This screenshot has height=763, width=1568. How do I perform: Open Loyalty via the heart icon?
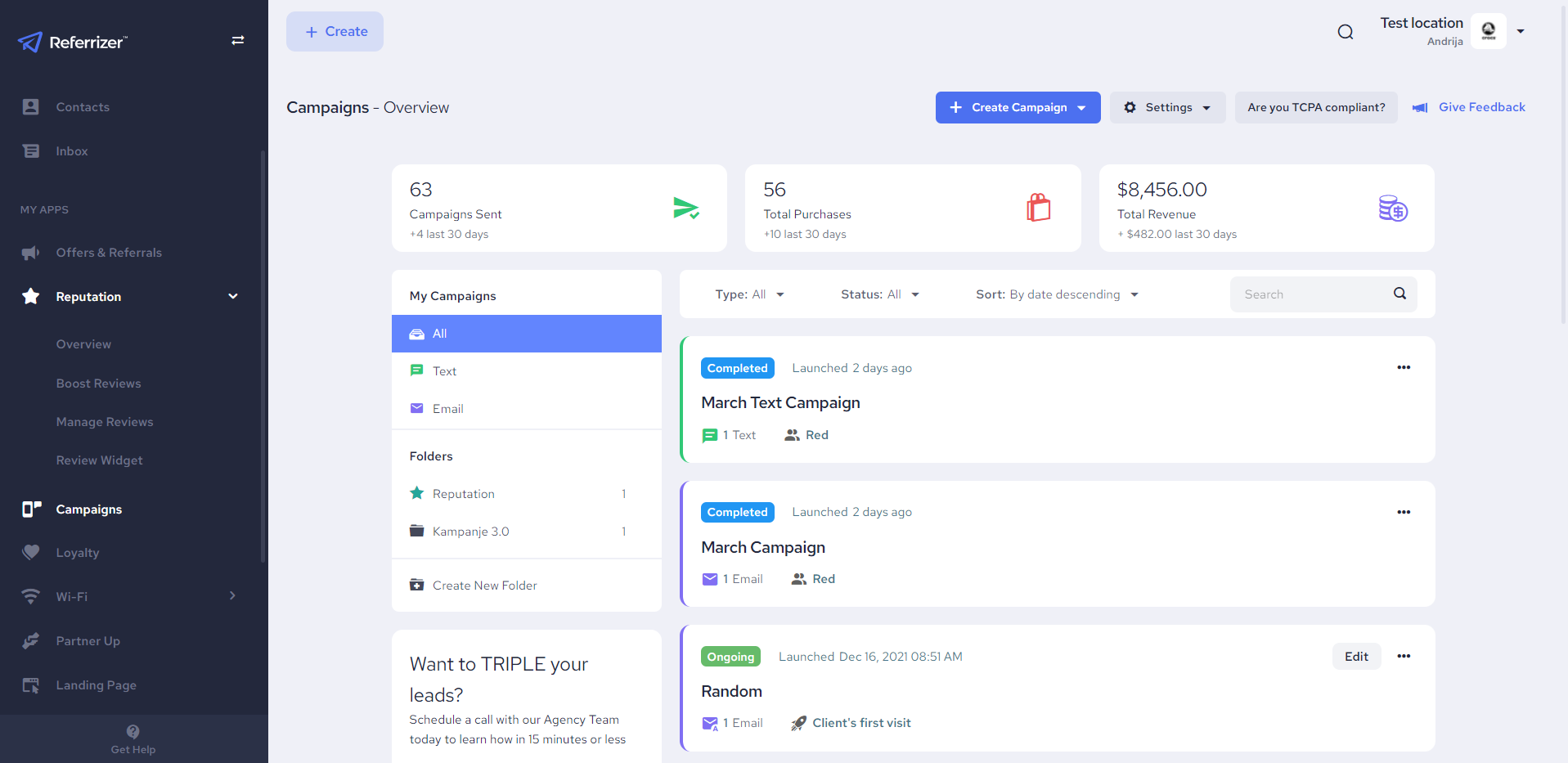30,552
